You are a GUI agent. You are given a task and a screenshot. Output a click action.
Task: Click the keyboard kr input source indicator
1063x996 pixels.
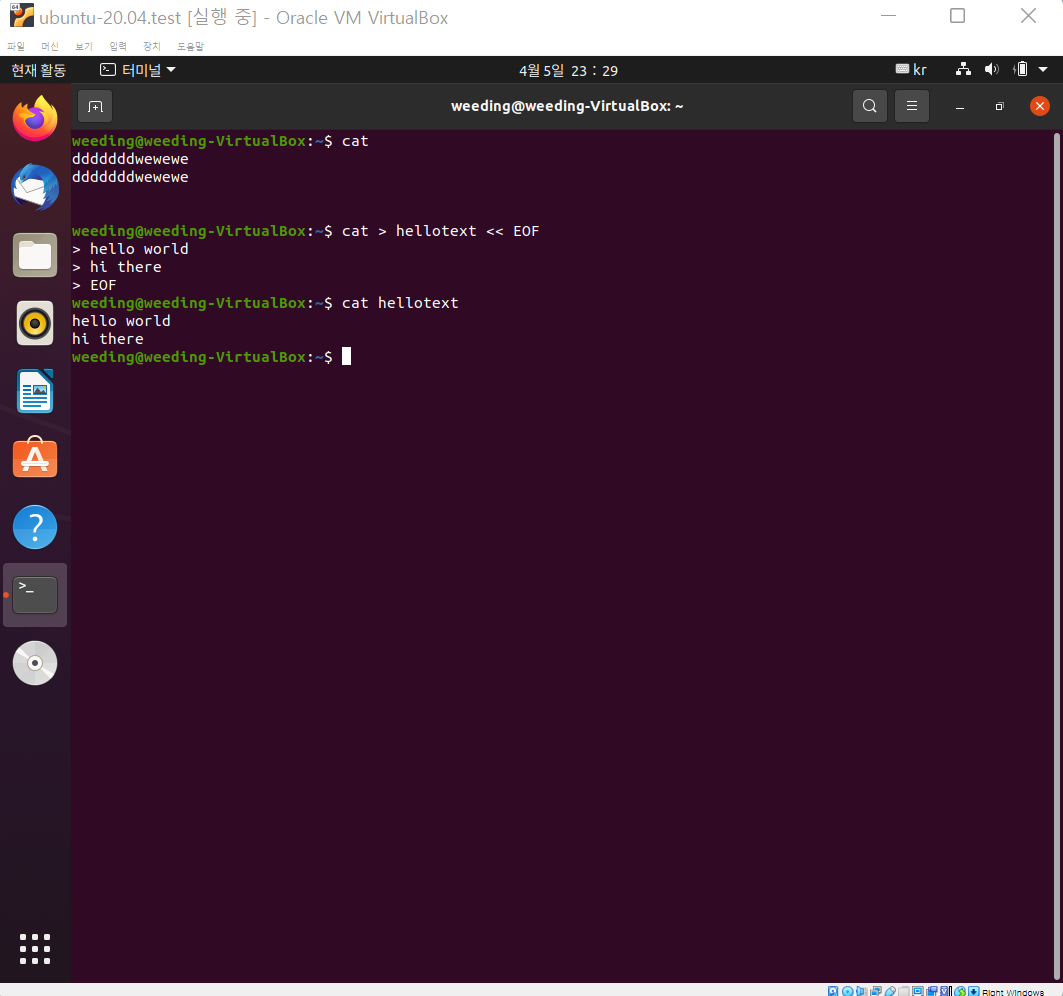[911, 70]
